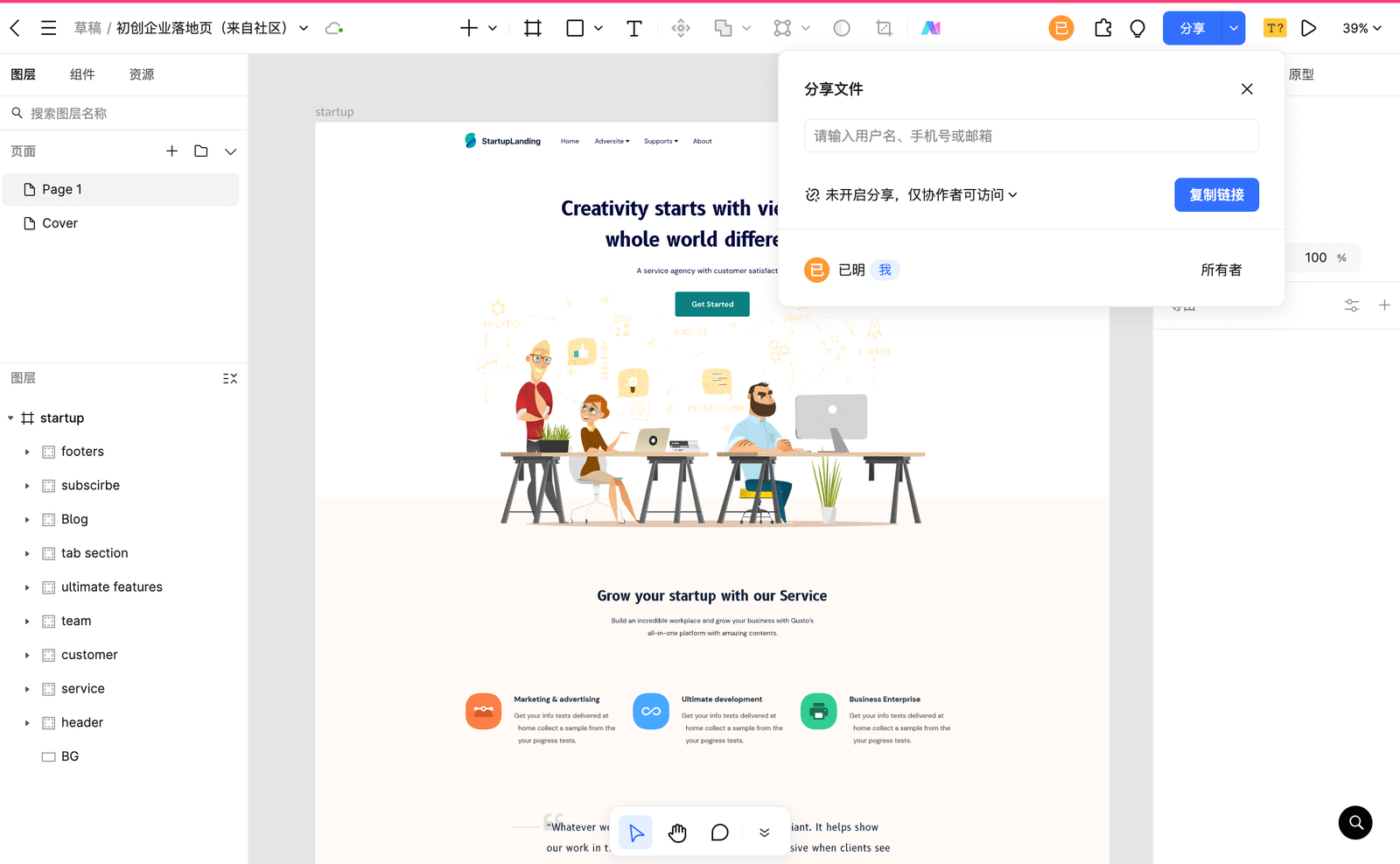Add a new page with plus icon
This screenshot has width=1400, height=864.
pos(171,151)
